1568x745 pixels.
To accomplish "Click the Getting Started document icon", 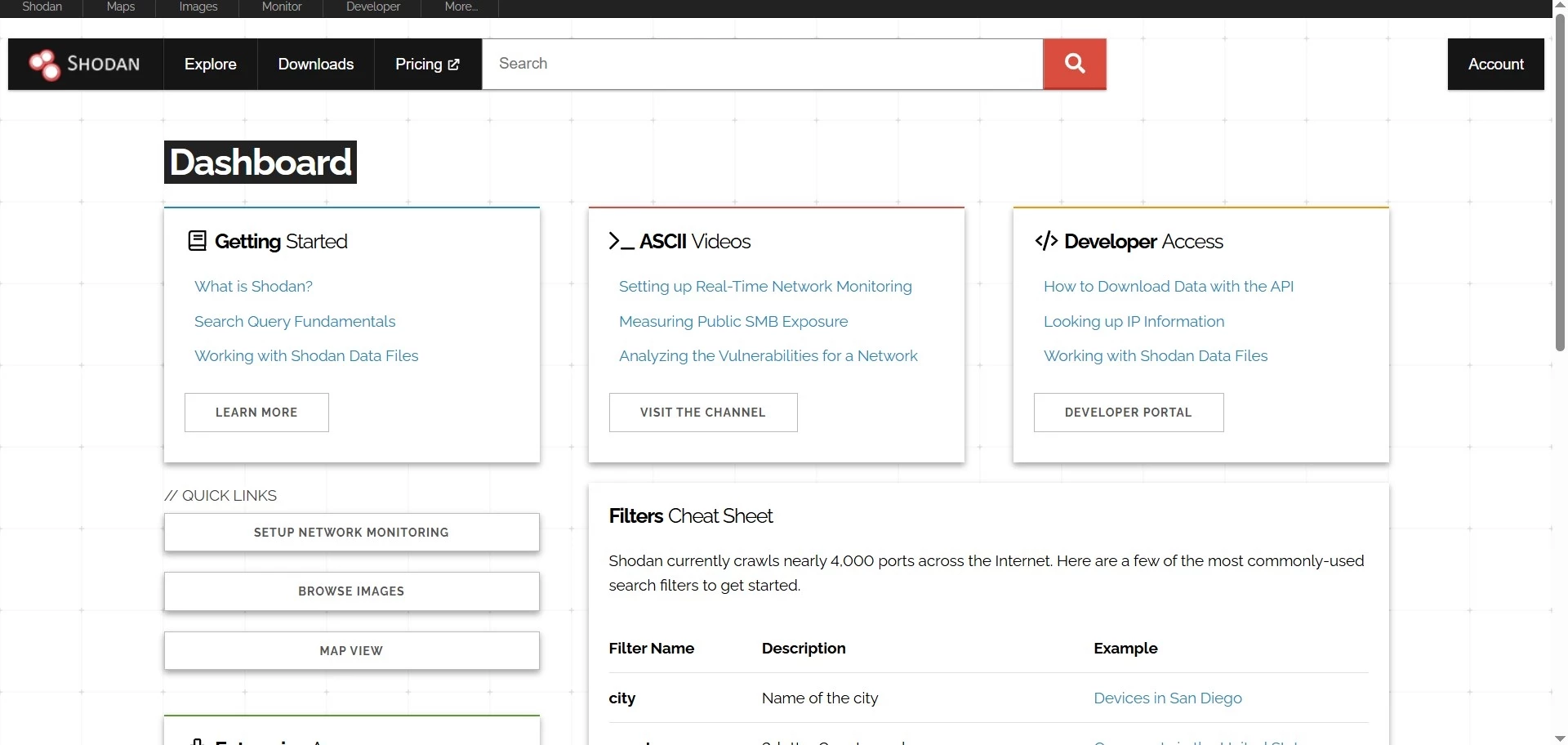I will (x=197, y=241).
